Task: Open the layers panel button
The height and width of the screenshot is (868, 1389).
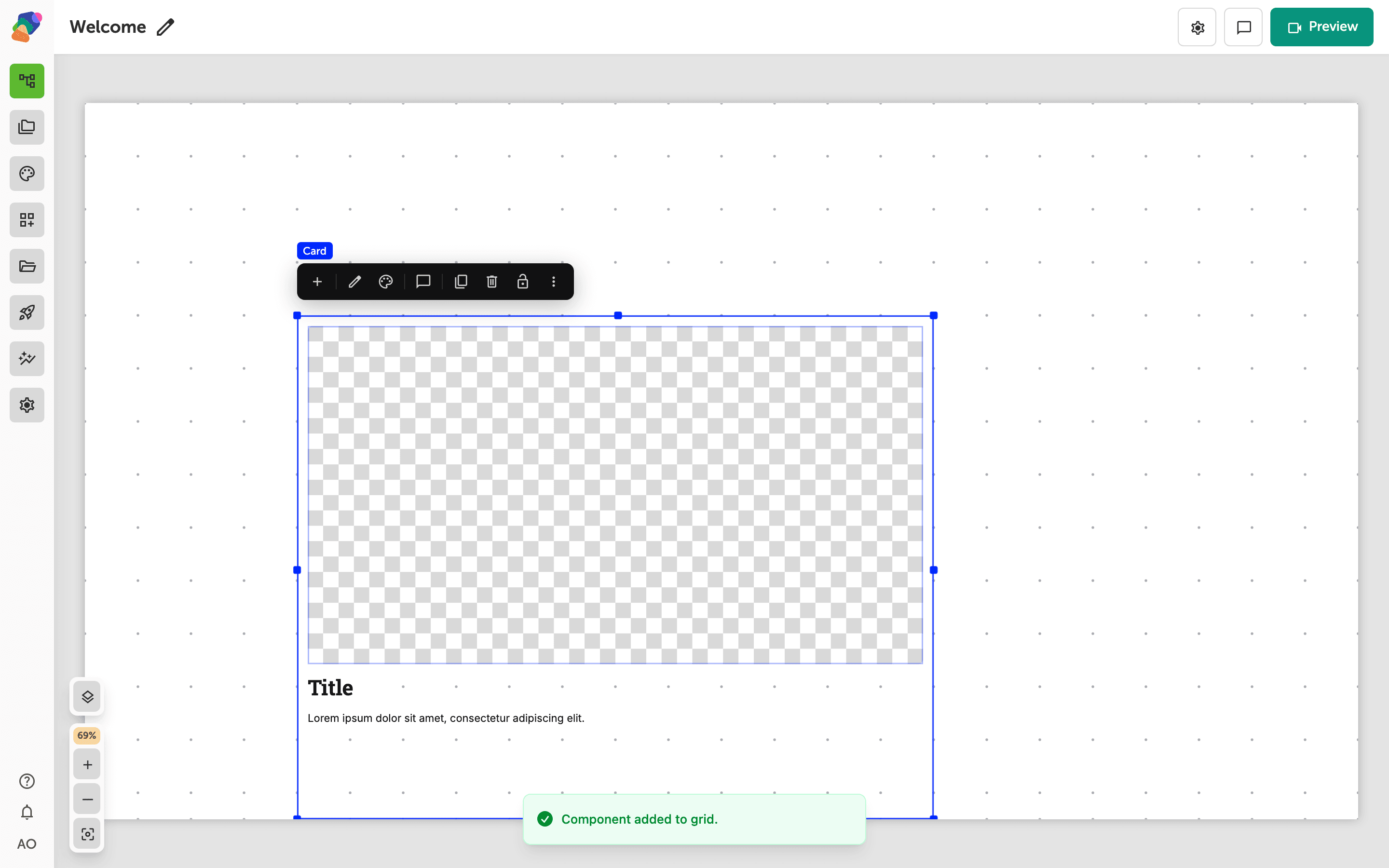Action: 87,696
